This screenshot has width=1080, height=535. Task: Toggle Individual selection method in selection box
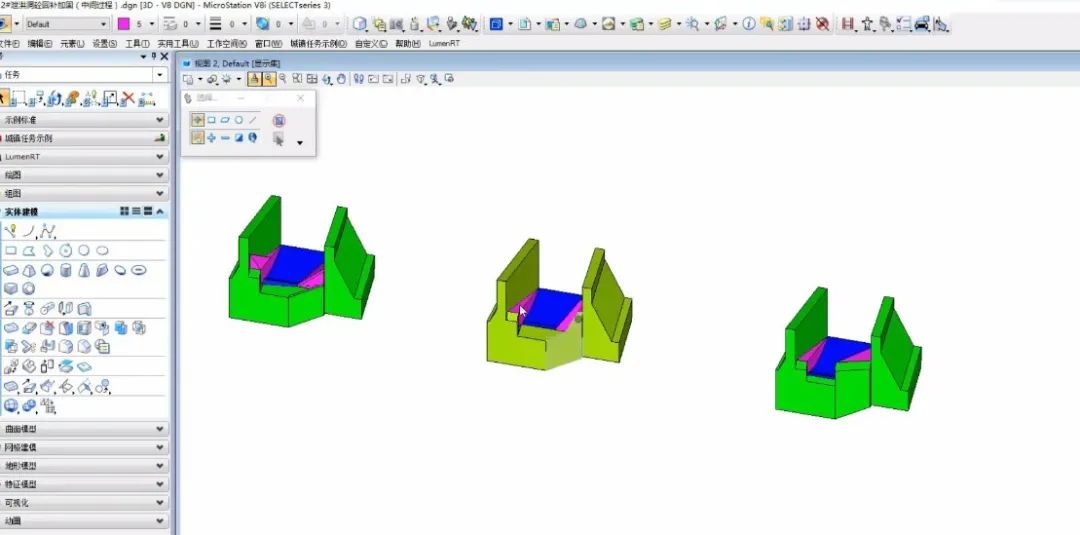tap(197, 120)
